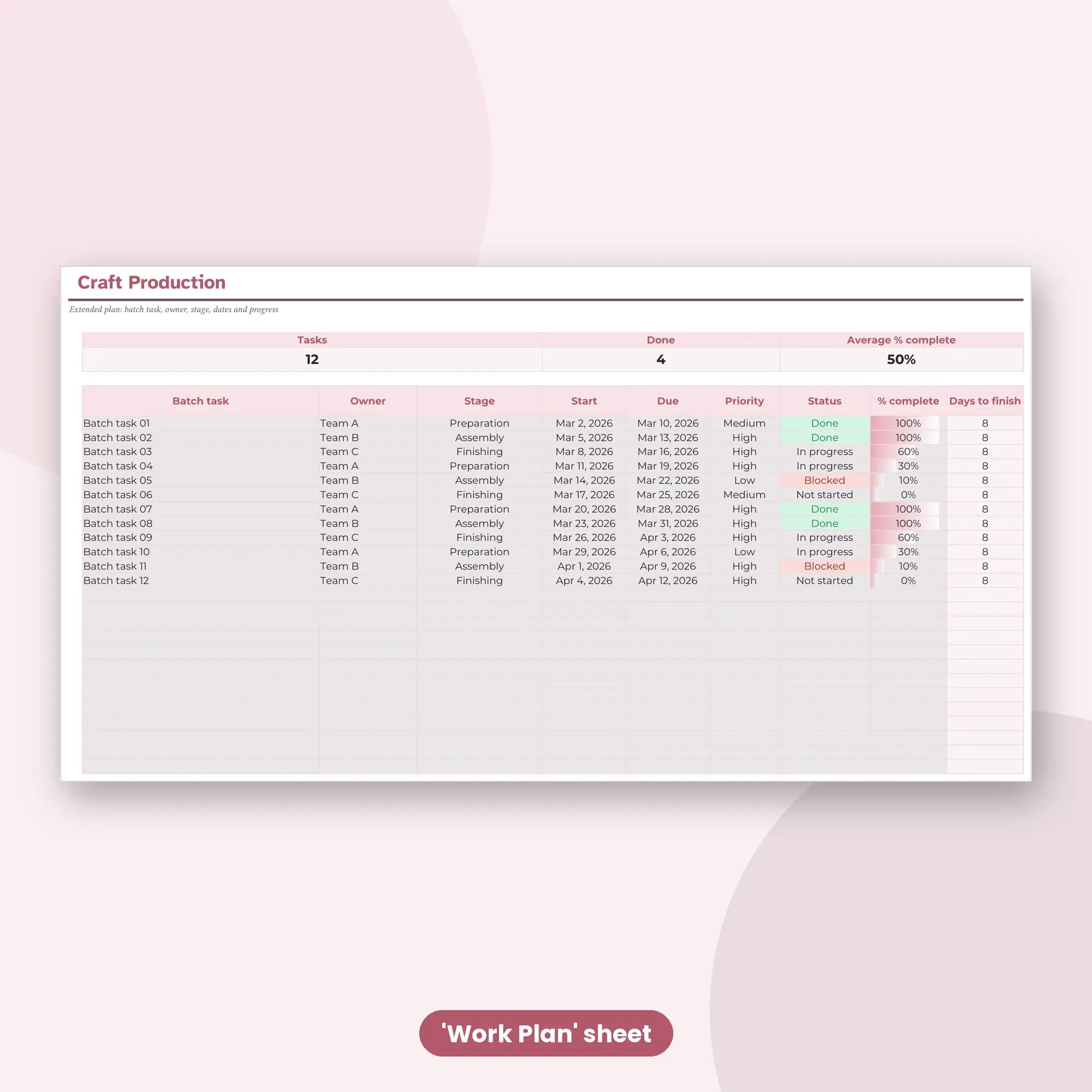This screenshot has height=1092, width=1092.
Task: Click the Start column header
Action: [584, 401]
